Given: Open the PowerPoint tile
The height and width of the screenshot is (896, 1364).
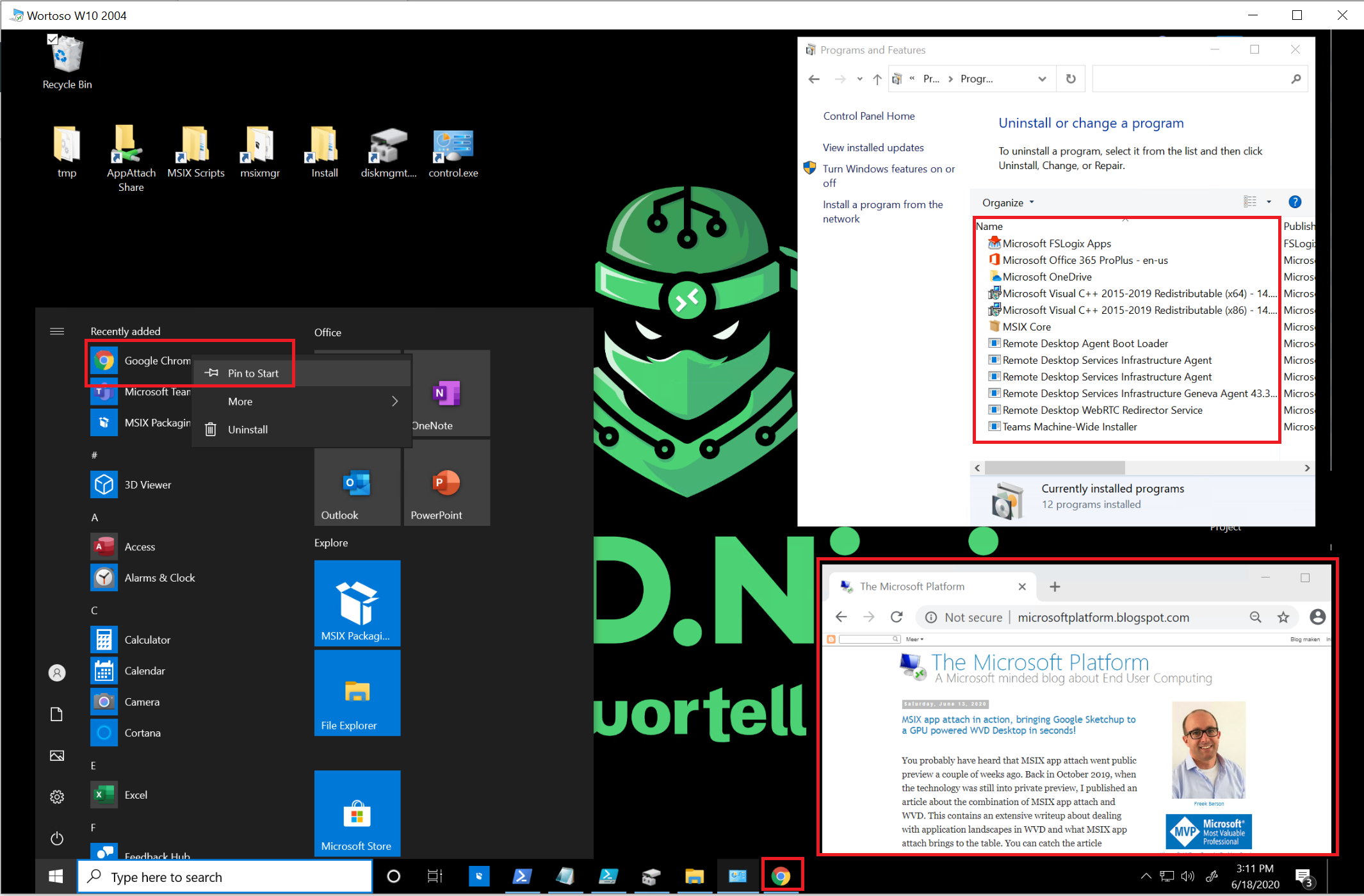Looking at the screenshot, I should [x=447, y=483].
